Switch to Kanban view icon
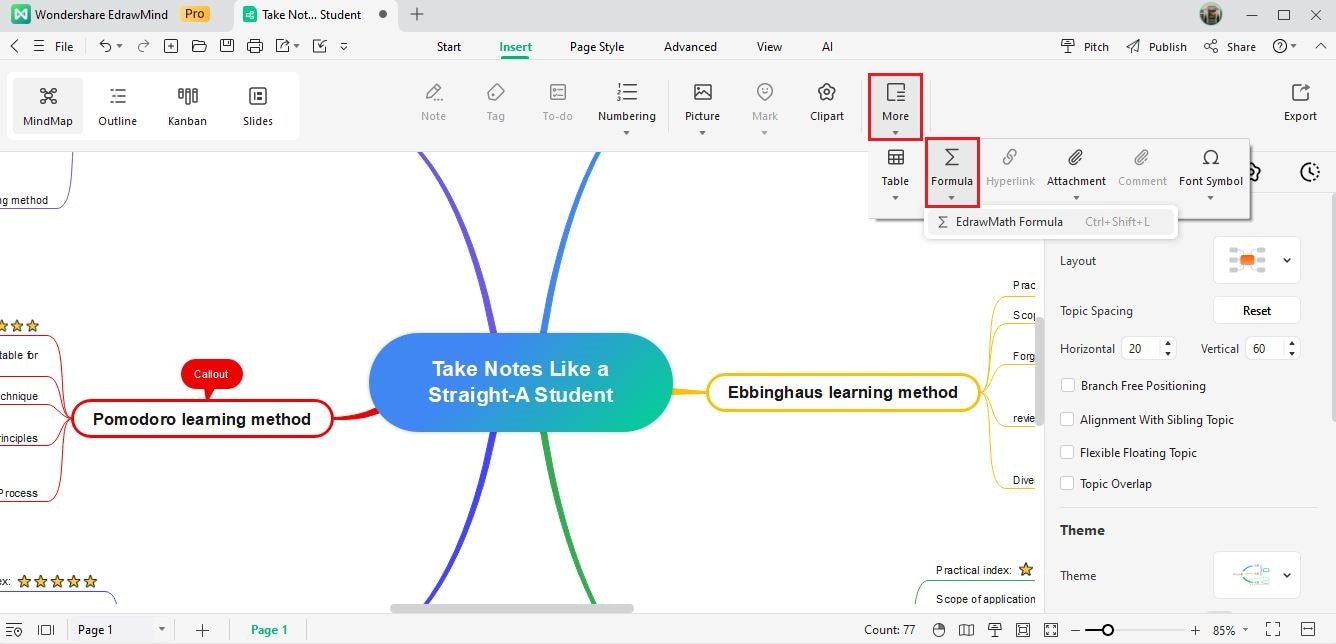This screenshot has width=1336, height=644. (187, 96)
